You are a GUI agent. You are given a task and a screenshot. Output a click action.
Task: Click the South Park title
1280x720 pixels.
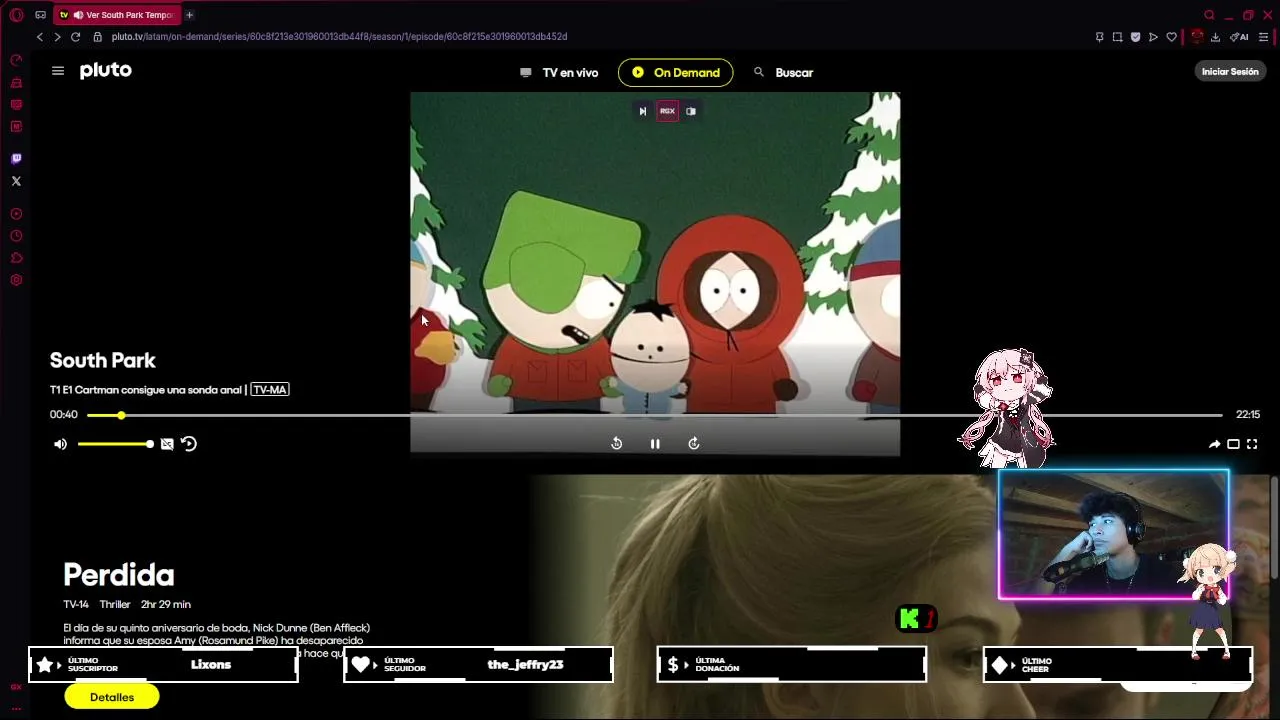coord(103,360)
